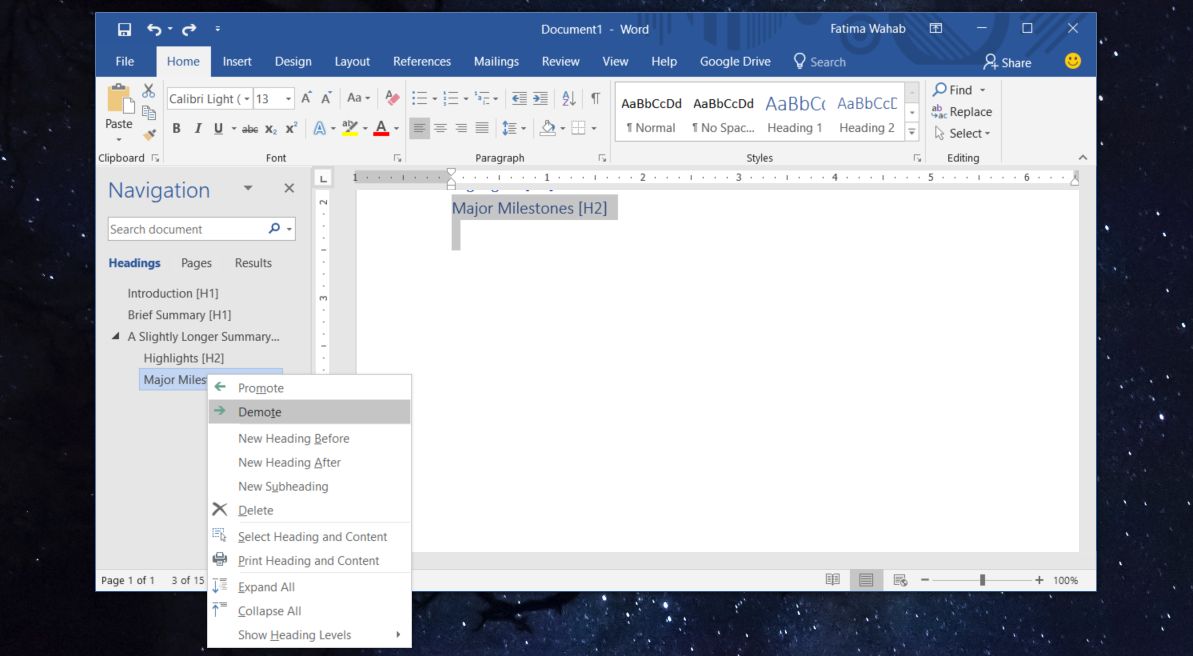
Task: Enable center text alignment
Action: tap(441, 128)
